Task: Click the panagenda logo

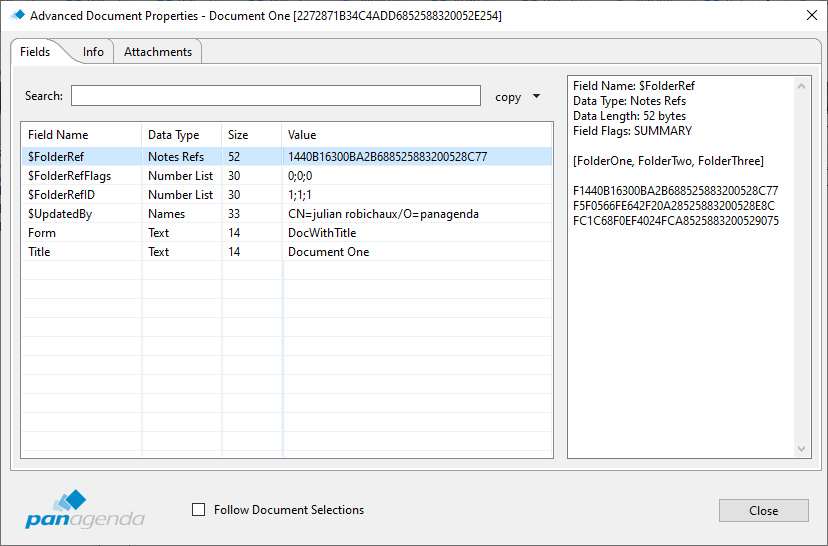Action: click(84, 510)
